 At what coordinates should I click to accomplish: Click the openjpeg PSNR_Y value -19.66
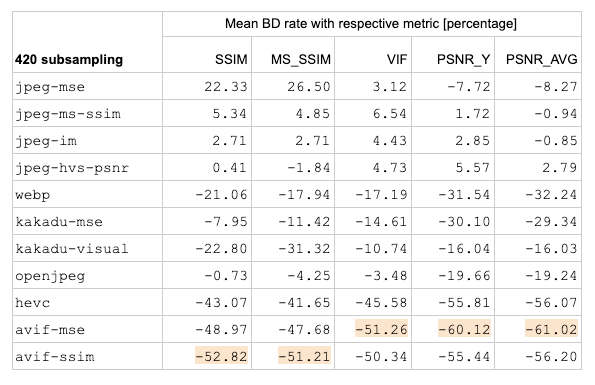point(464,276)
